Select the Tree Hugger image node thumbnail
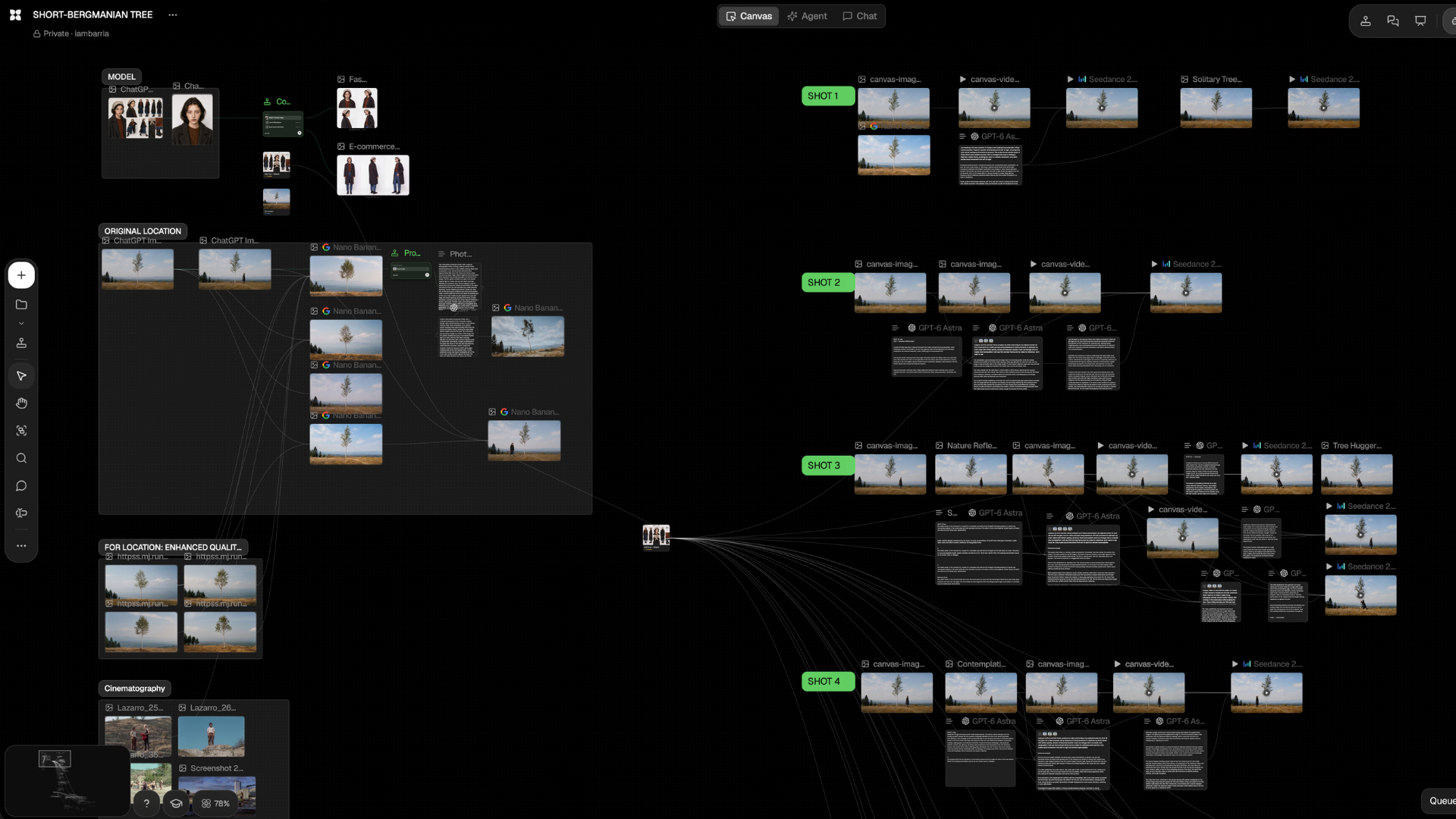 point(1357,474)
